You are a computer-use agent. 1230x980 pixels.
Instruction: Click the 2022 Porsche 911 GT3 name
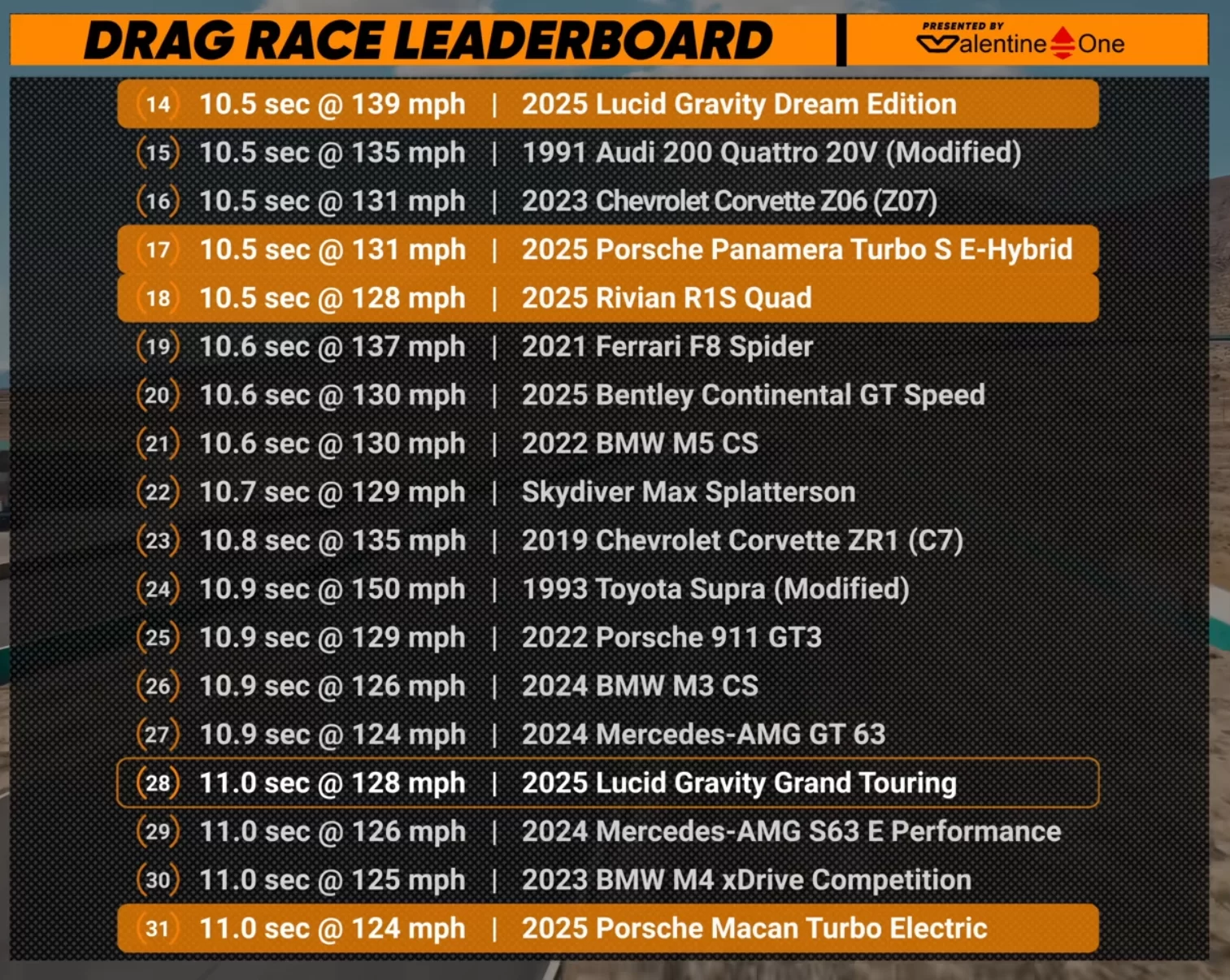[x=672, y=638]
